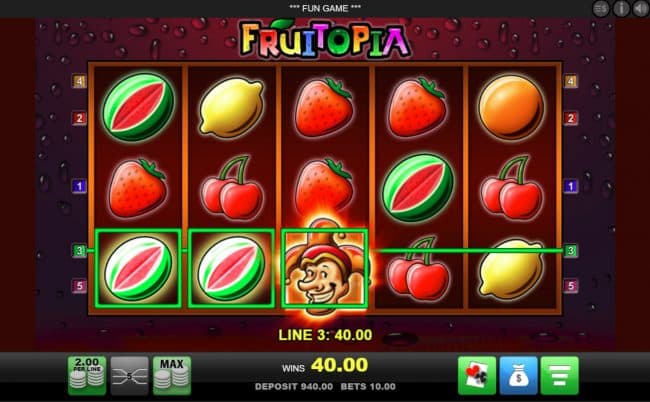Image resolution: width=650 pixels, height=402 pixels.
Task: Click the LINE 3: 40.00 win text
Action: [x=325, y=335]
